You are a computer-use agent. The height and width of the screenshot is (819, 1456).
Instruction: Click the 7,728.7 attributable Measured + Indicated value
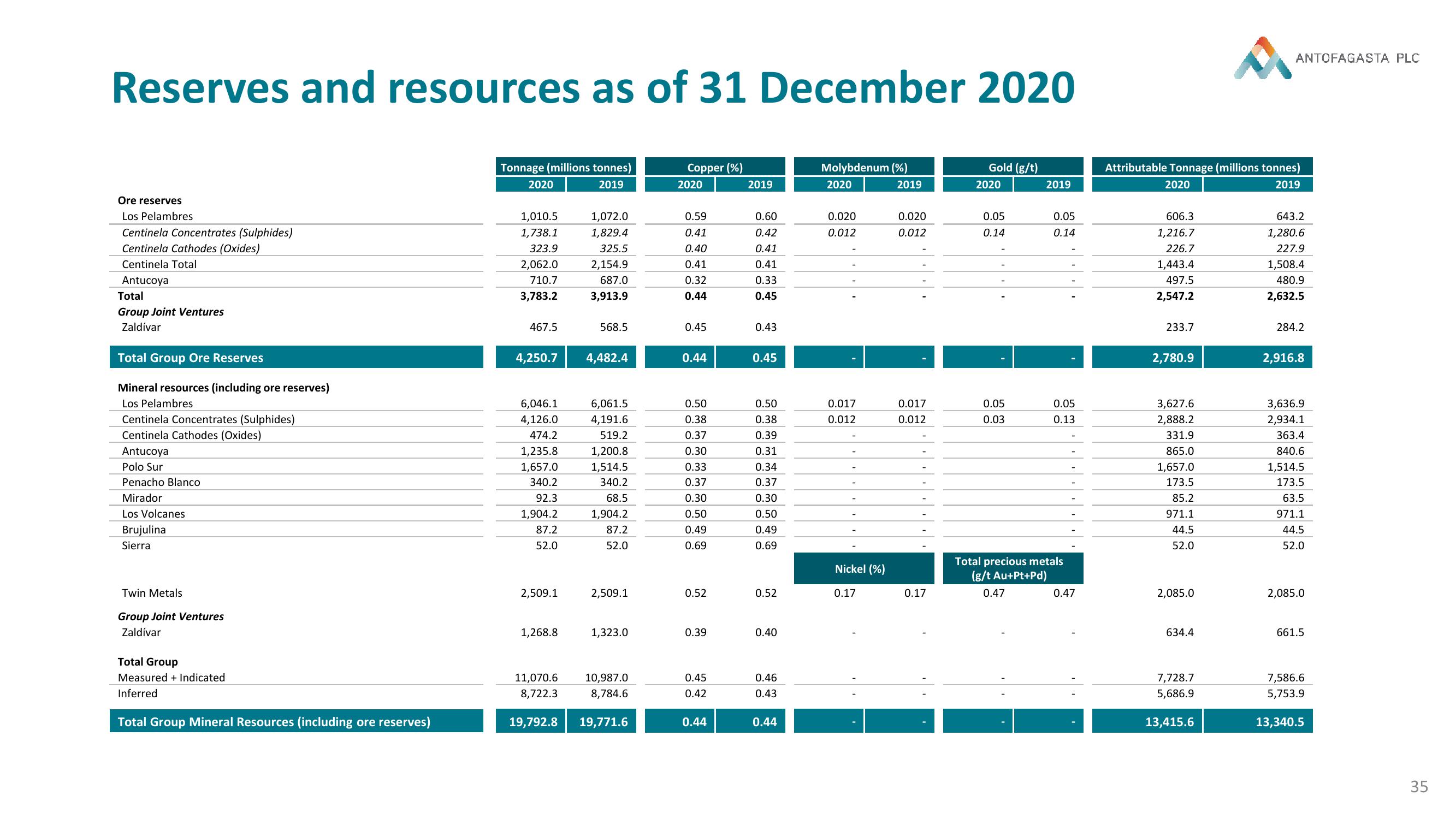tap(1175, 677)
